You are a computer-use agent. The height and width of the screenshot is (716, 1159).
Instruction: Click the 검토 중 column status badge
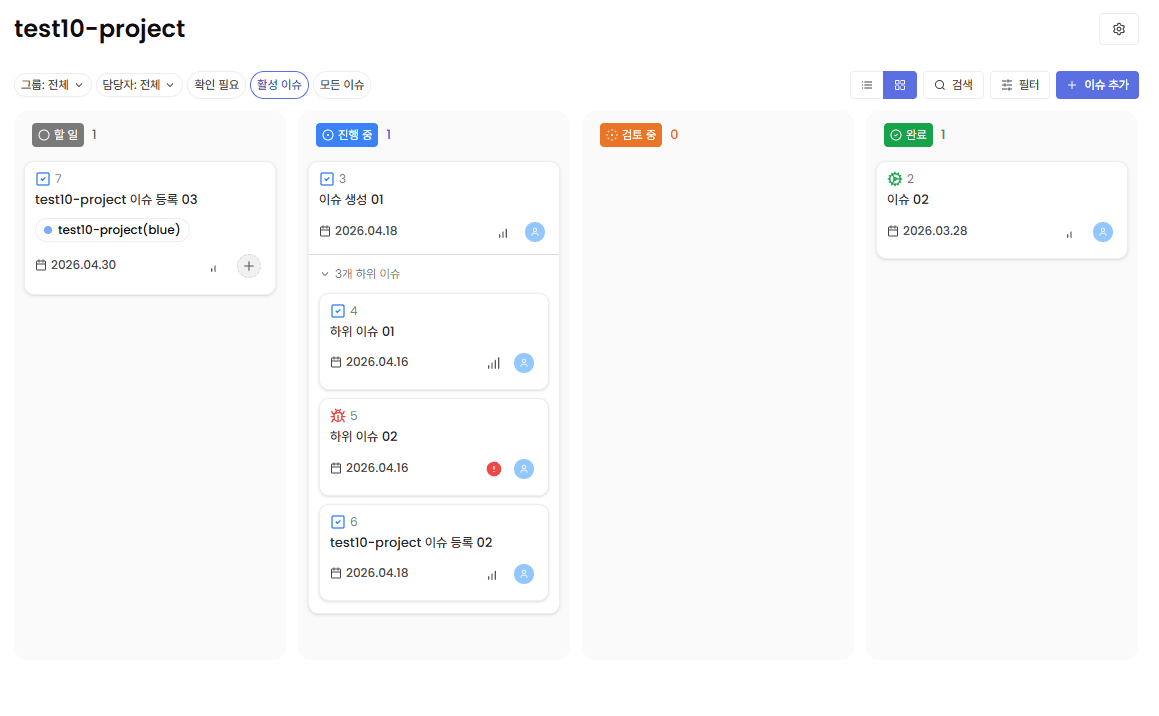click(x=631, y=134)
